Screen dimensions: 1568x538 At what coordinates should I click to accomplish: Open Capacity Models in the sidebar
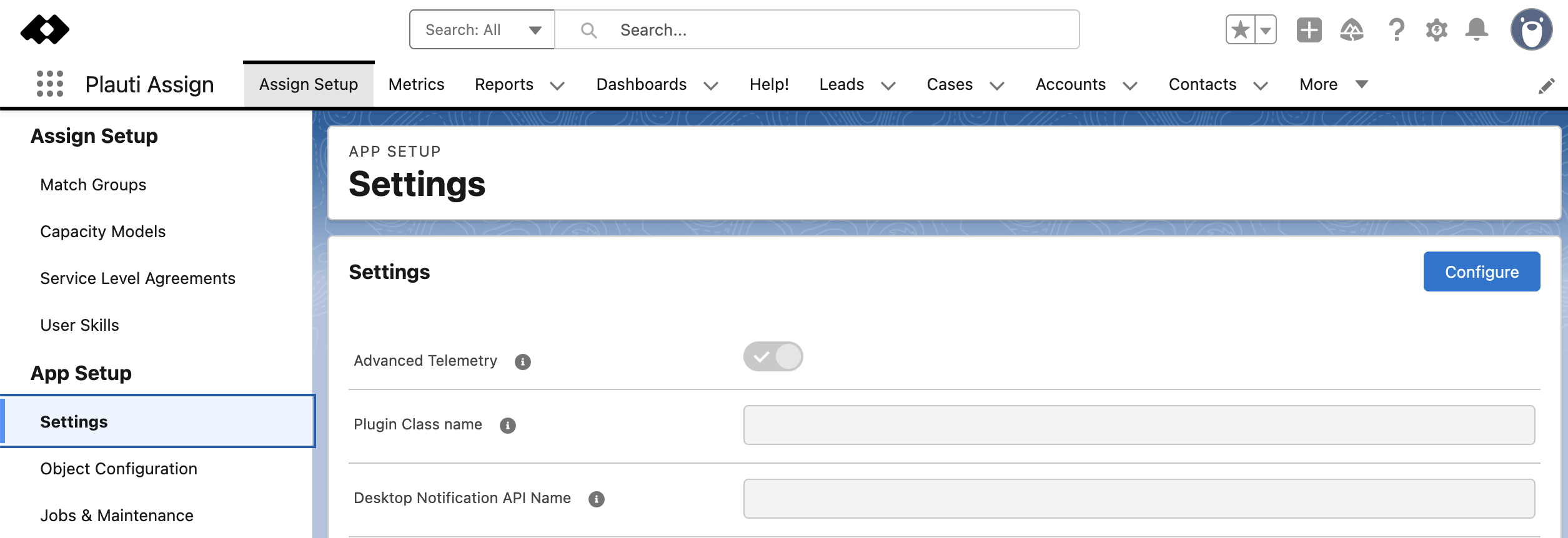103,232
